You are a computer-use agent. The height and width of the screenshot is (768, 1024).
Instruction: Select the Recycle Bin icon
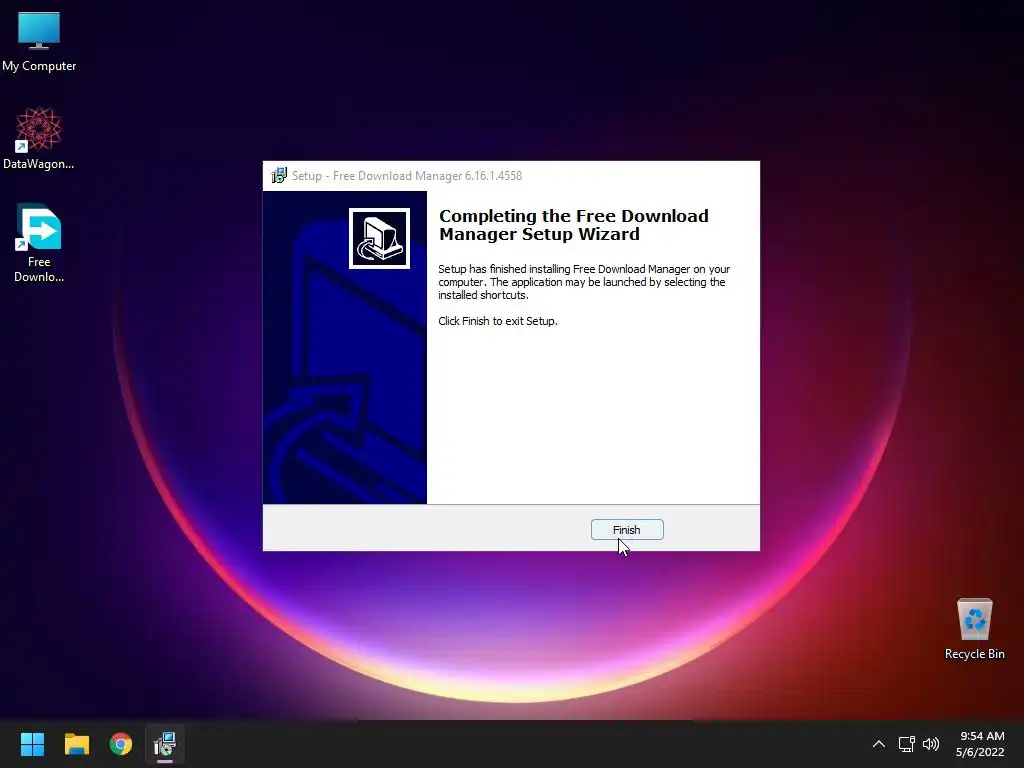tap(974, 629)
